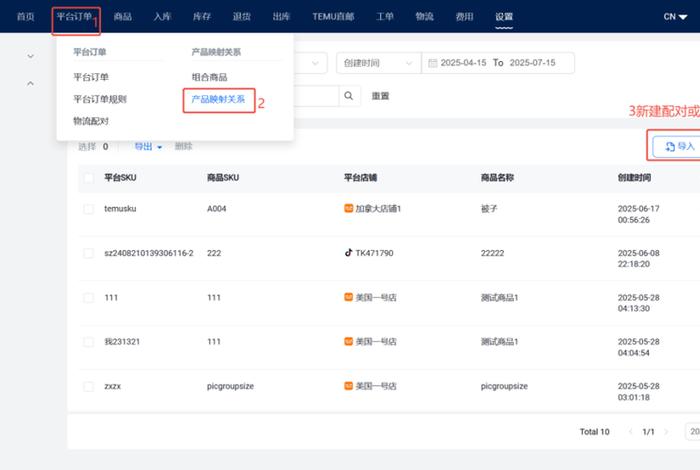Image resolution: width=700 pixels, height=470 pixels.
Task: Select 组合商品 submenu entry
Action: [209, 77]
